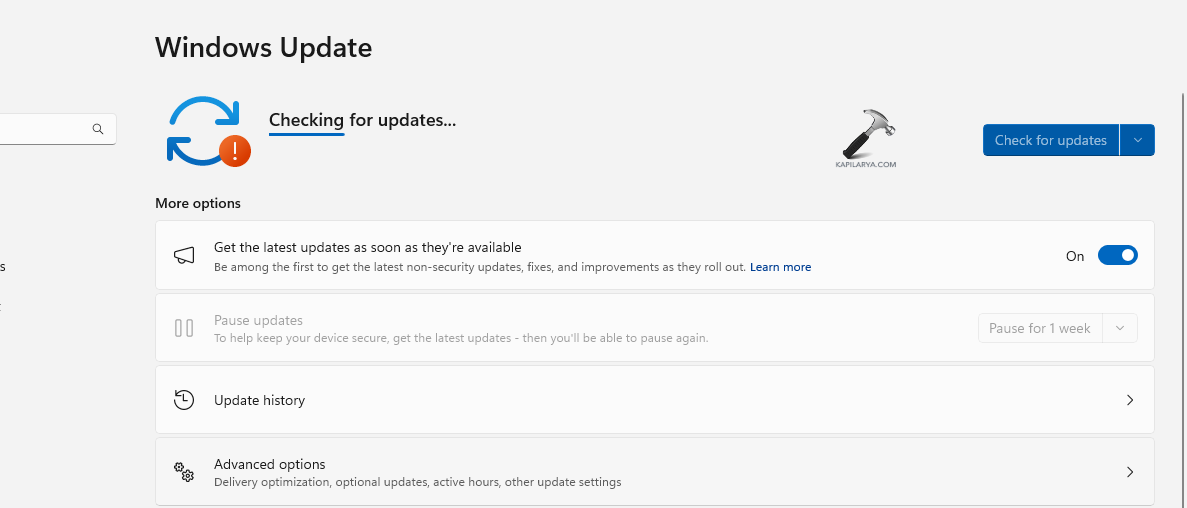Image resolution: width=1187 pixels, height=508 pixels.
Task: Click the Update history clock icon
Action: (x=184, y=400)
